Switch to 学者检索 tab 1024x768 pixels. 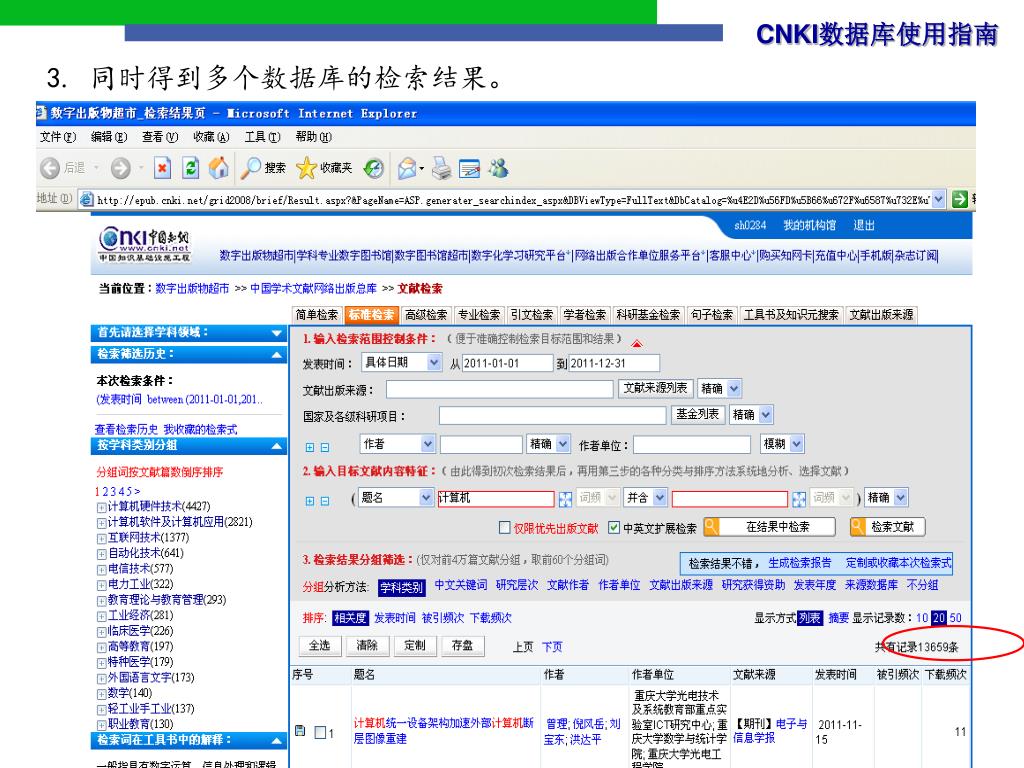584,315
